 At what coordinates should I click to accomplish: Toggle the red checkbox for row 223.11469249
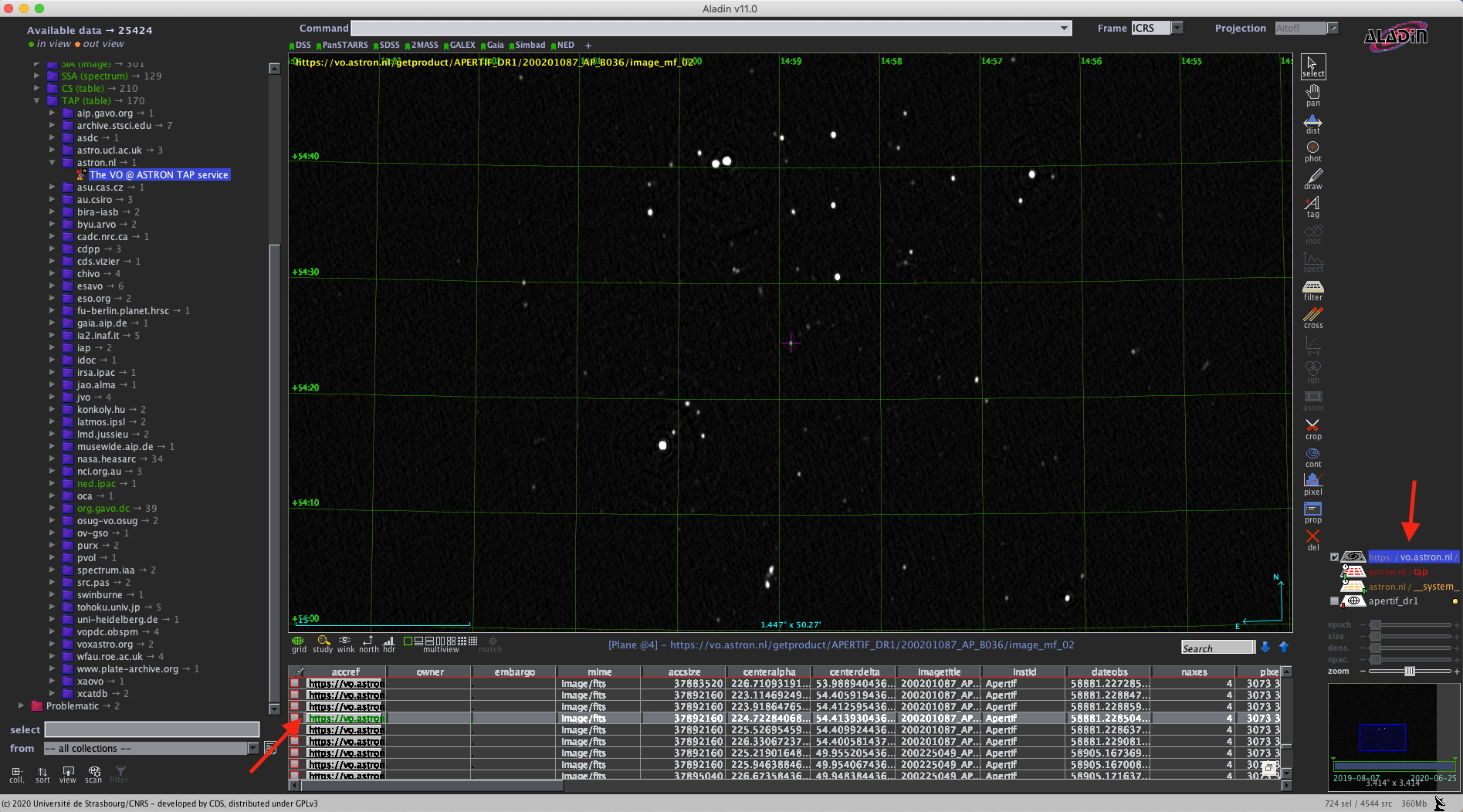click(x=294, y=695)
